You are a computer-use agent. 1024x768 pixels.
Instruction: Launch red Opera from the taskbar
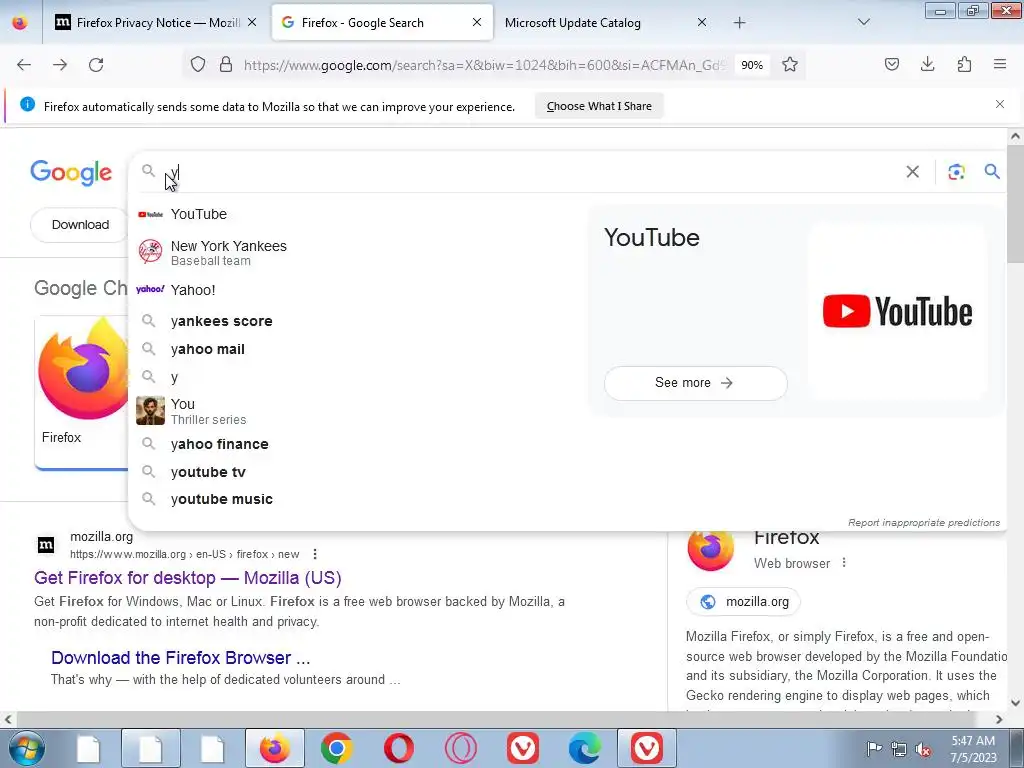pos(398,748)
